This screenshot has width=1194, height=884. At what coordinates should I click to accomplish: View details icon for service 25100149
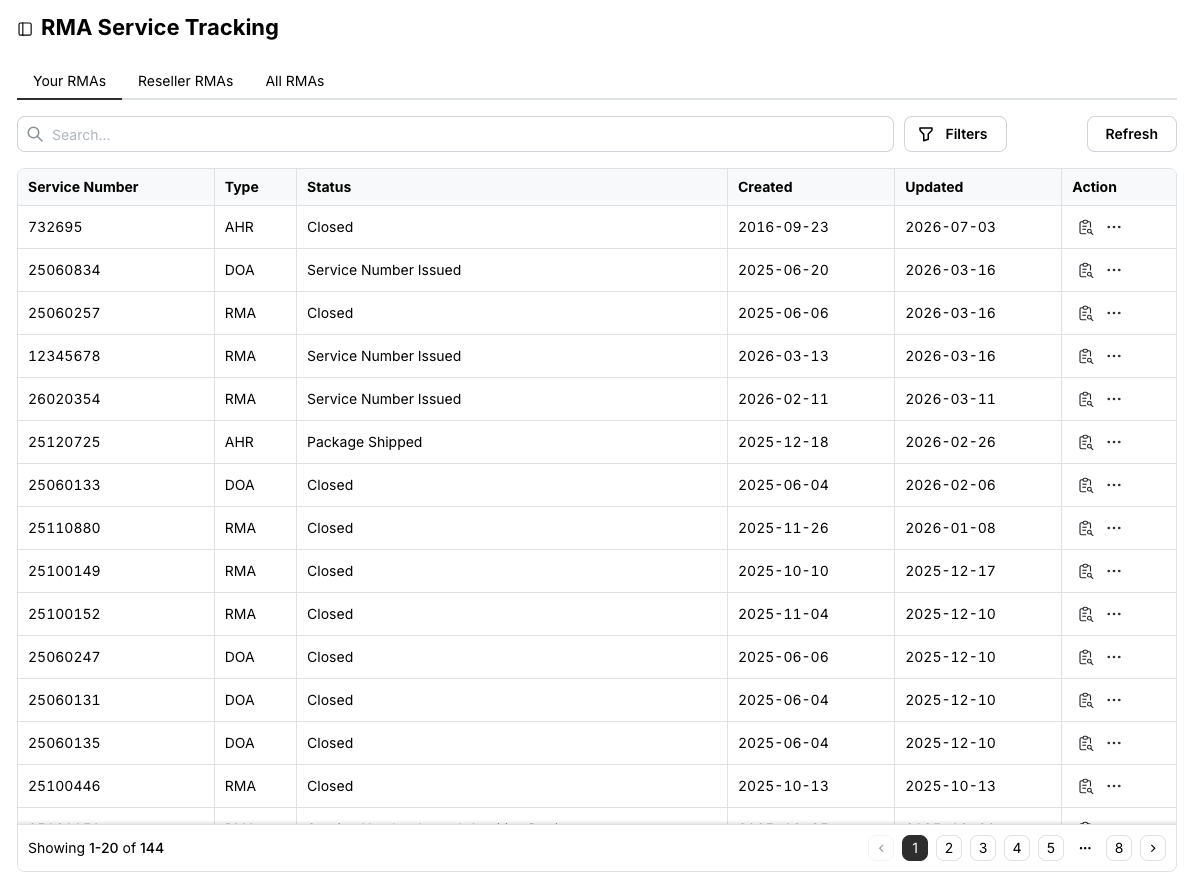[1086, 571]
